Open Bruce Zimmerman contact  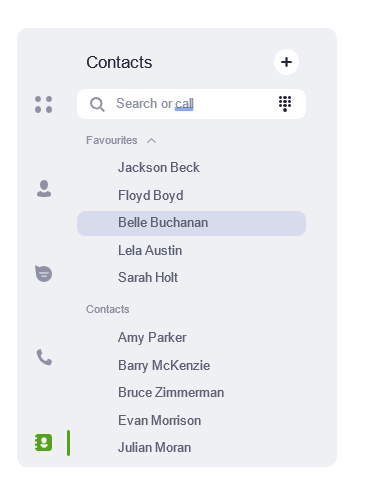(171, 392)
